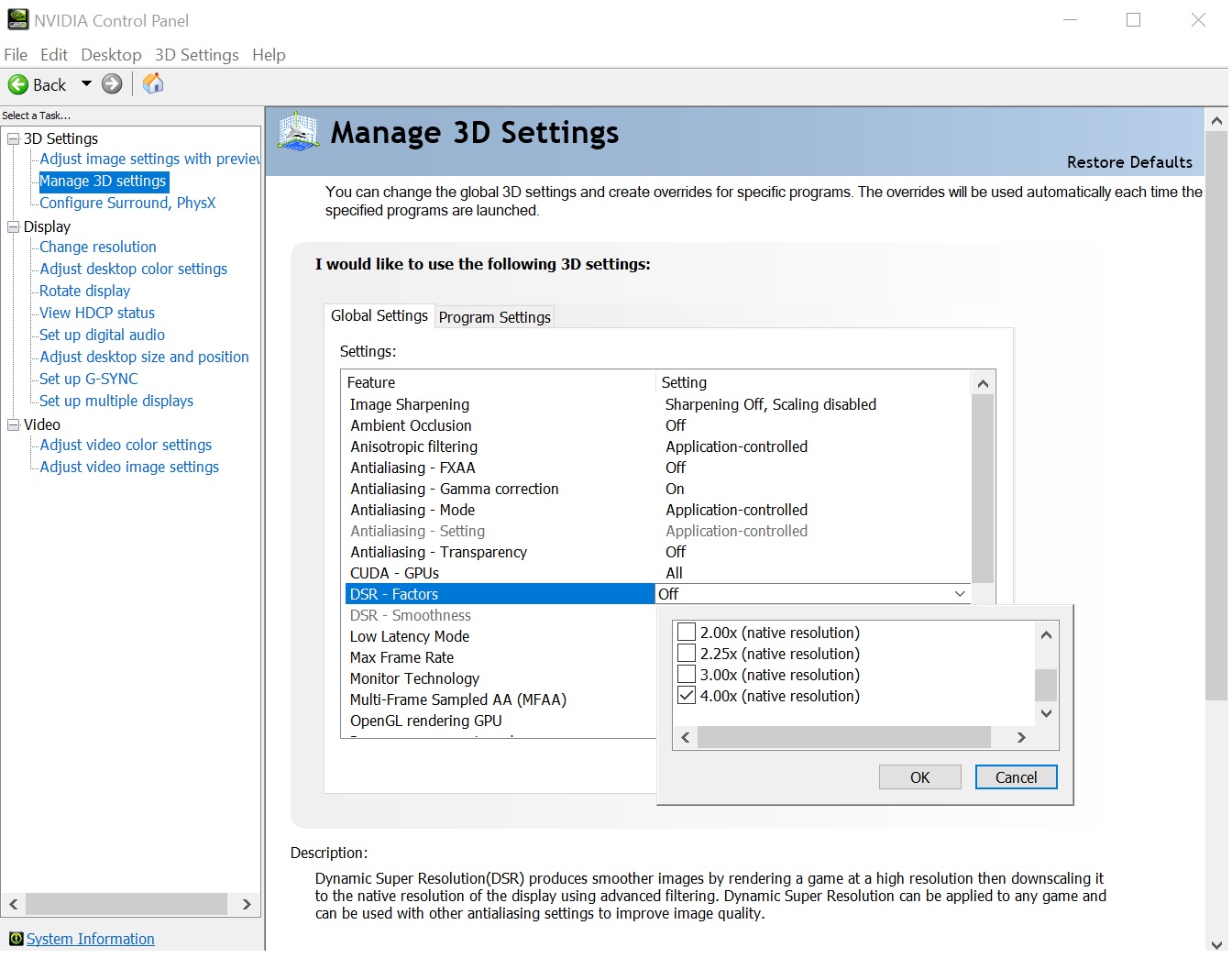Uncheck 4.00x (native resolution) checkbox

point(686,696)
